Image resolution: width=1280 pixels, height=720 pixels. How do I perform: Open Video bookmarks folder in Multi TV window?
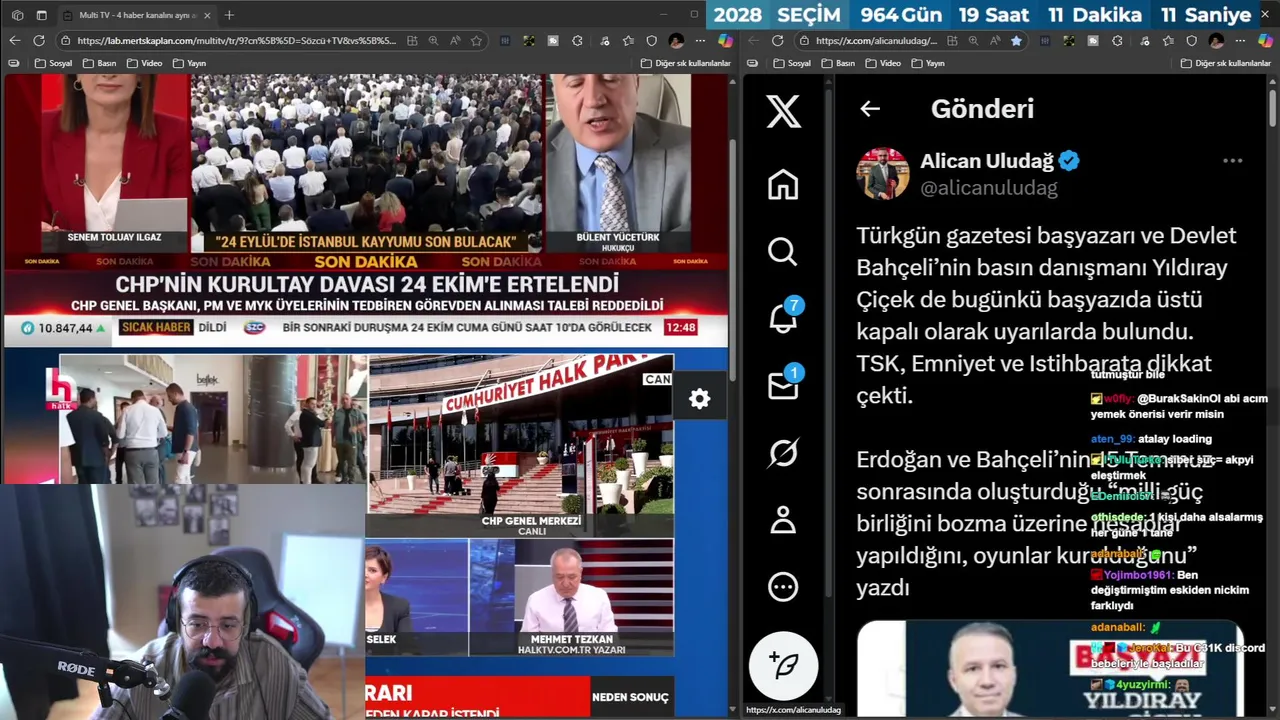pyautogui.click(x=144, y=63)
